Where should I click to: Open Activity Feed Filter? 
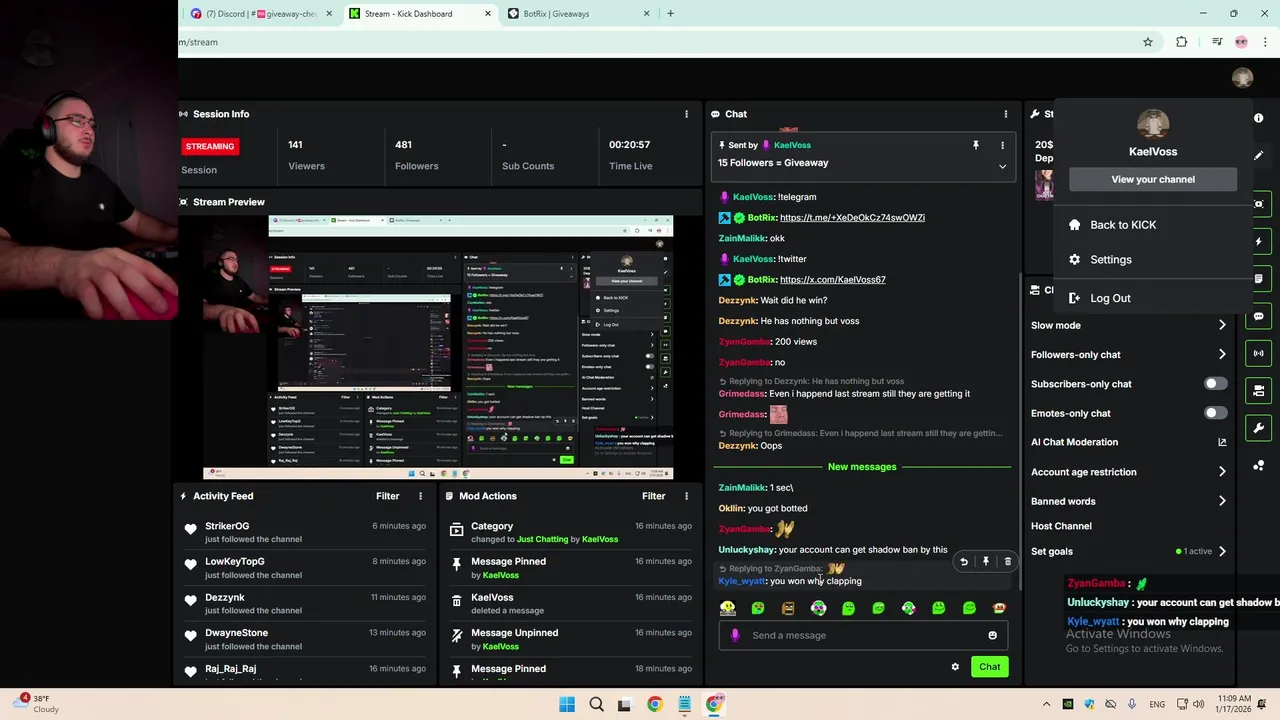pos(387,496)
